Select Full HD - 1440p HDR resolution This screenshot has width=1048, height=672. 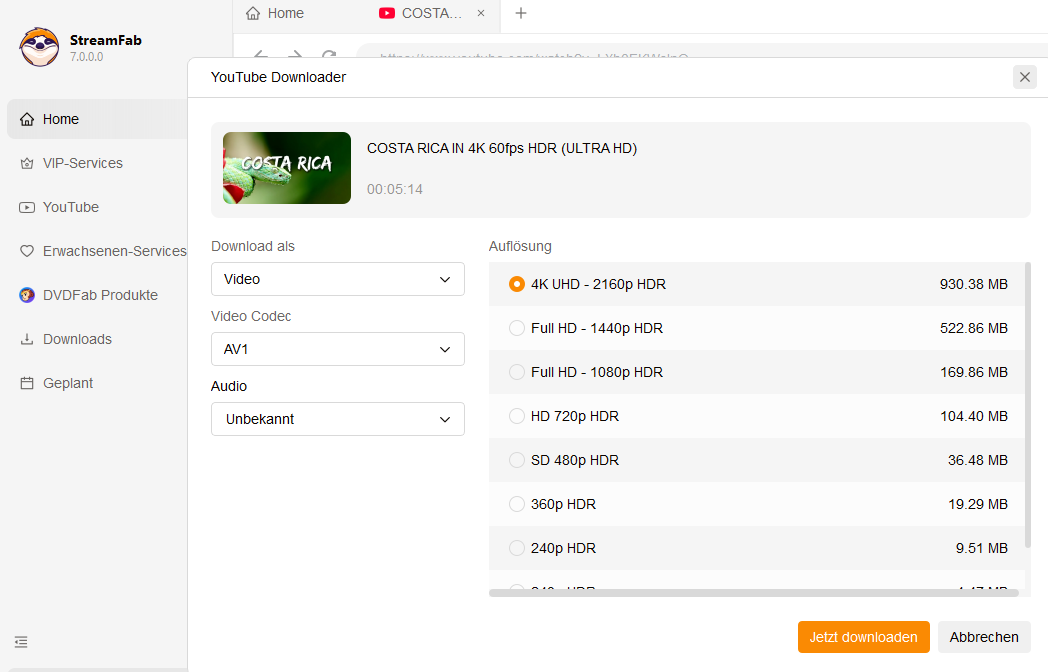point(517,328)
